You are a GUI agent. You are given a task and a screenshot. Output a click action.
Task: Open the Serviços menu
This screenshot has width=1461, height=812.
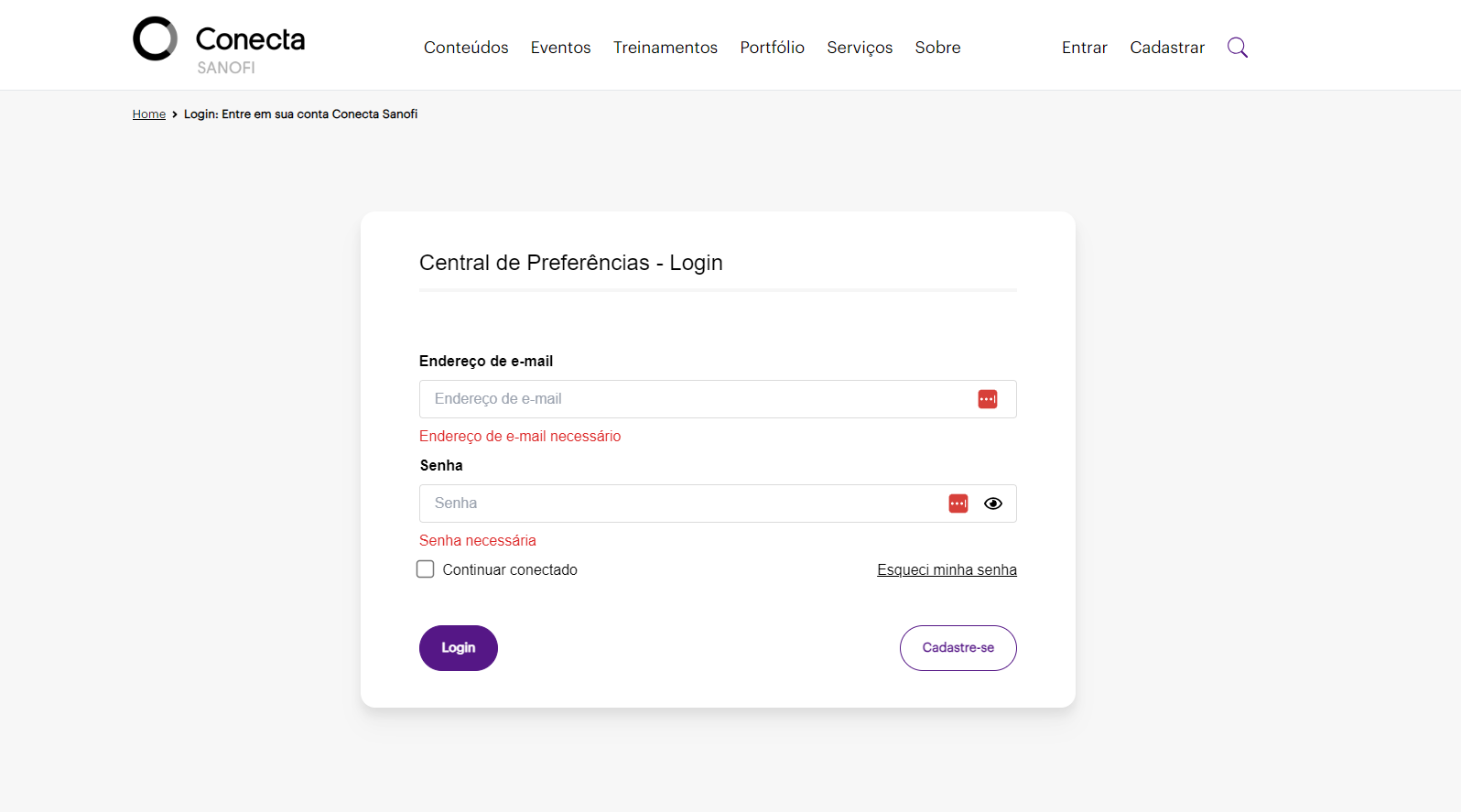(859, 48)
